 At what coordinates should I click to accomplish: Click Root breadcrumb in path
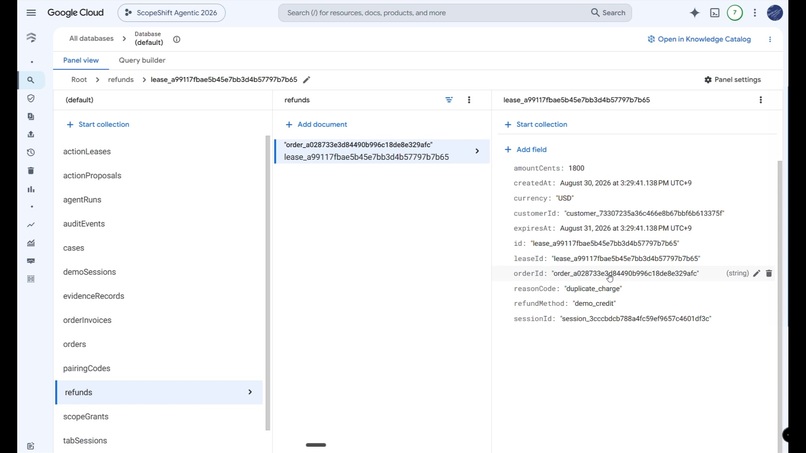79,80
